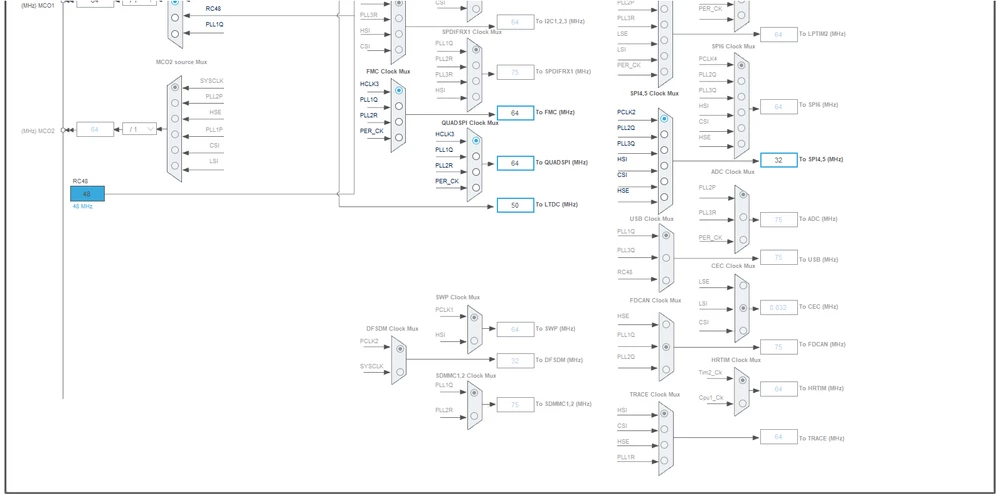This screenshot has width=998, height=497.
Task: Pick PLL2Q in the SPI4,5 Clock Mux
Action: click(664, 134)
